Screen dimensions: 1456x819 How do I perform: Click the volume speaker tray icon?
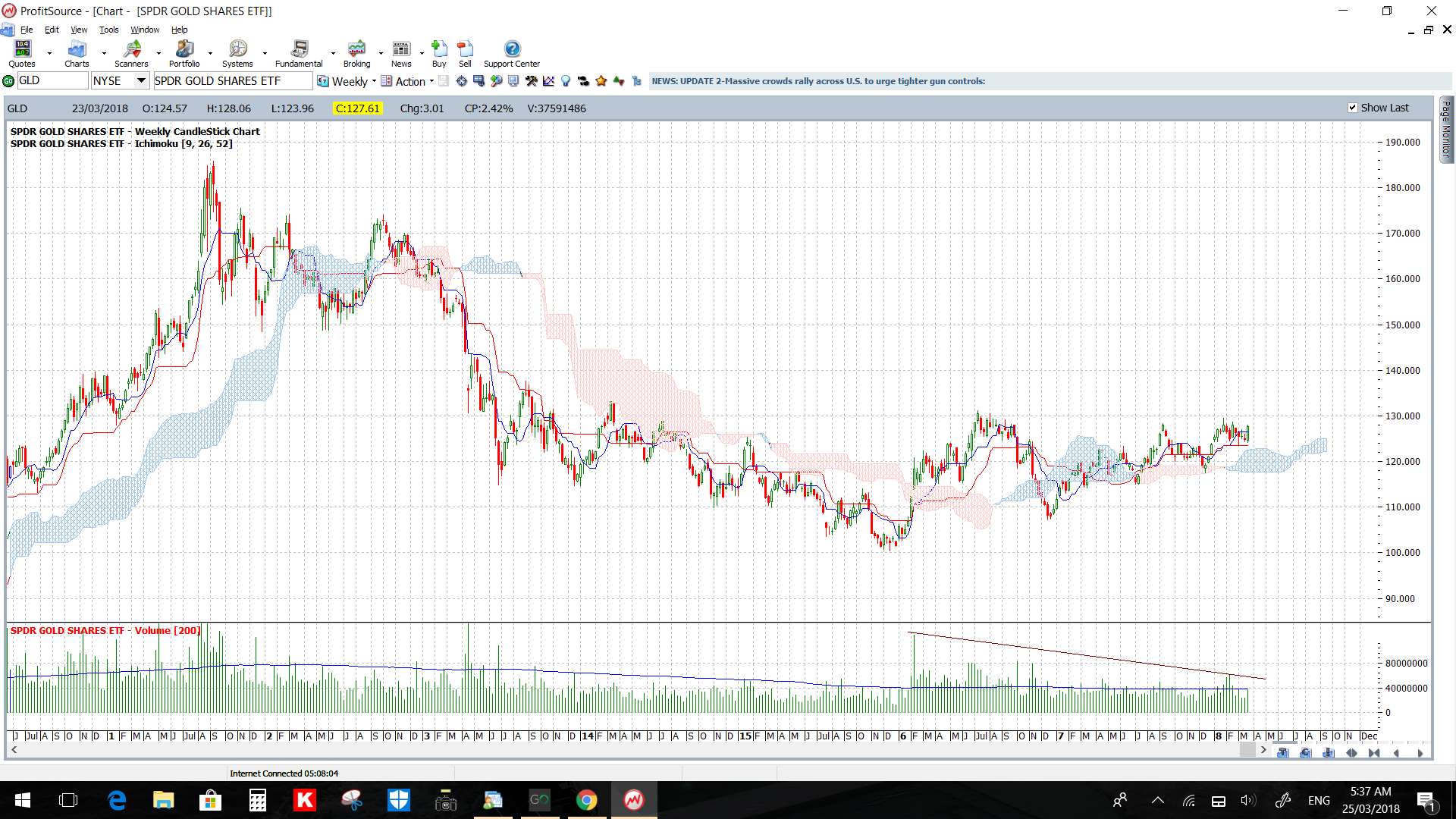[x=1247, y=801]
